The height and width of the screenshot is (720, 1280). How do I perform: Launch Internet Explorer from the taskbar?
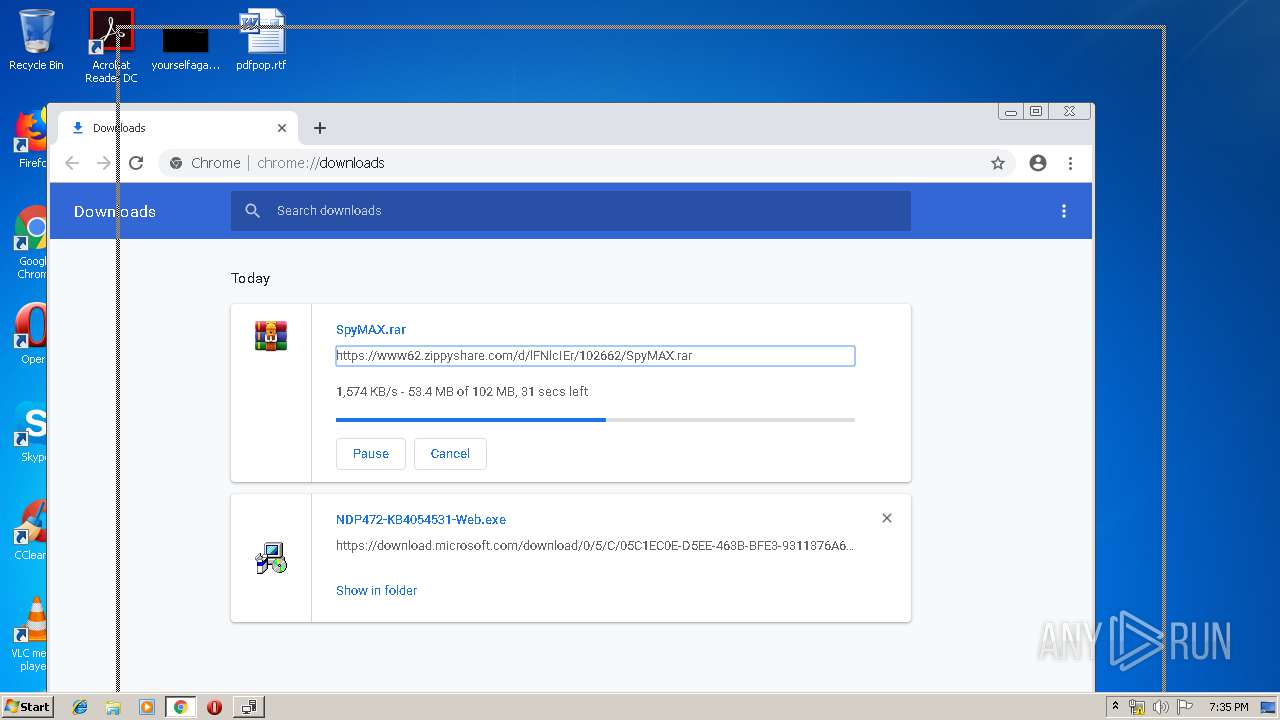pyautogui.click(x=80, y=707)
